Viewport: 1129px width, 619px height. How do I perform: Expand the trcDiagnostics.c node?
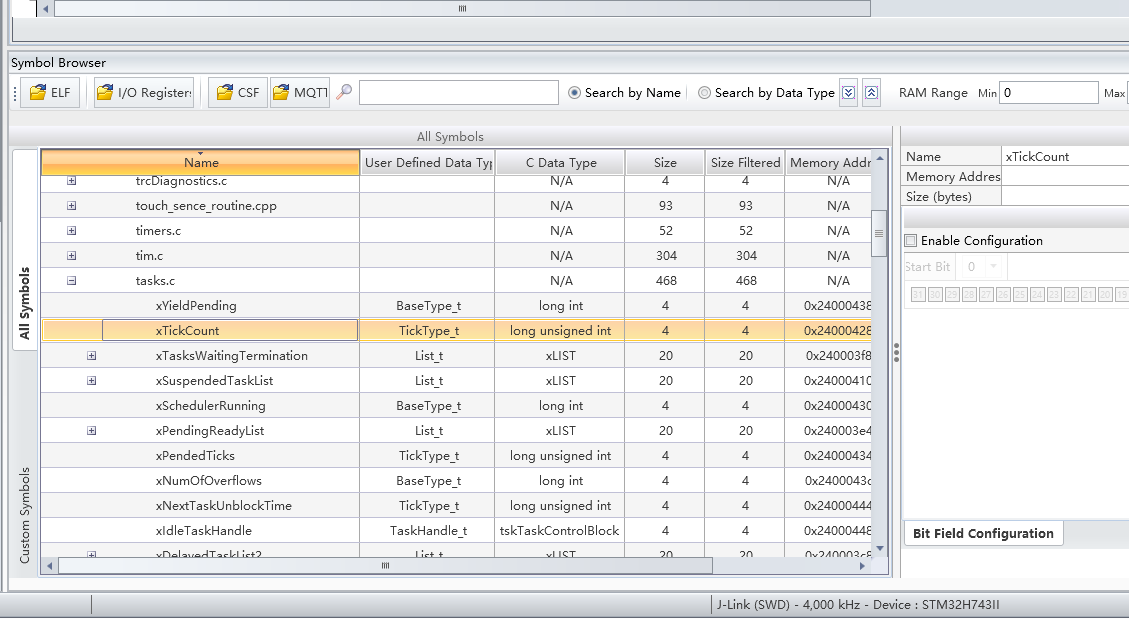pos(71,181)
